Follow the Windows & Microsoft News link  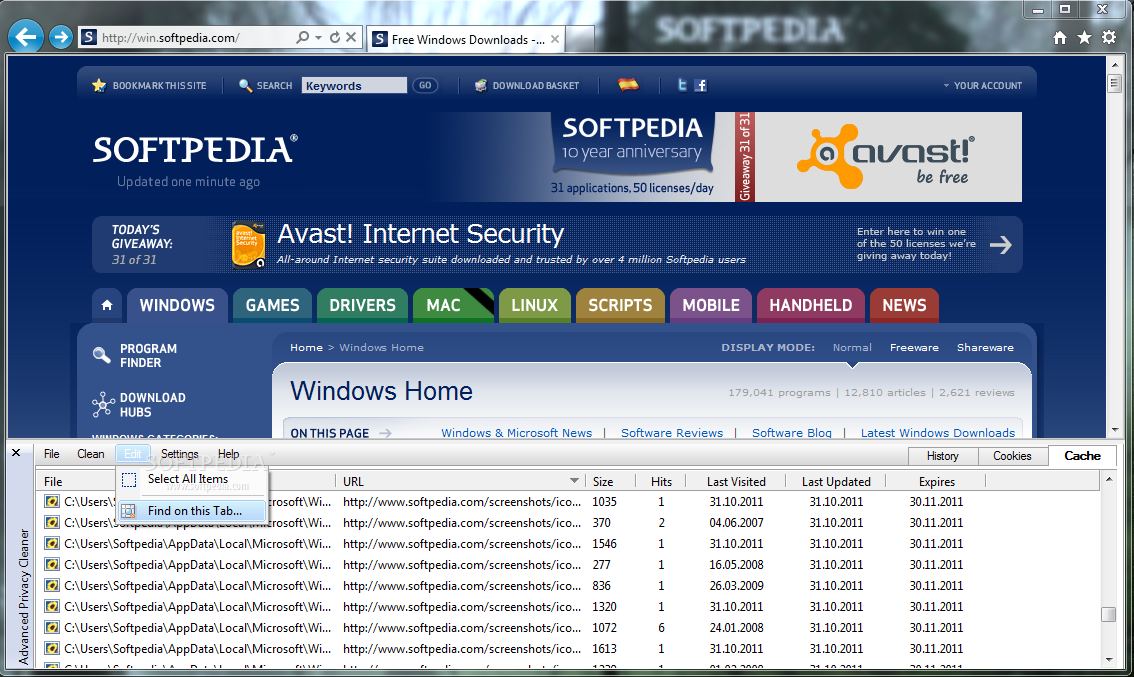coord(516,433)
